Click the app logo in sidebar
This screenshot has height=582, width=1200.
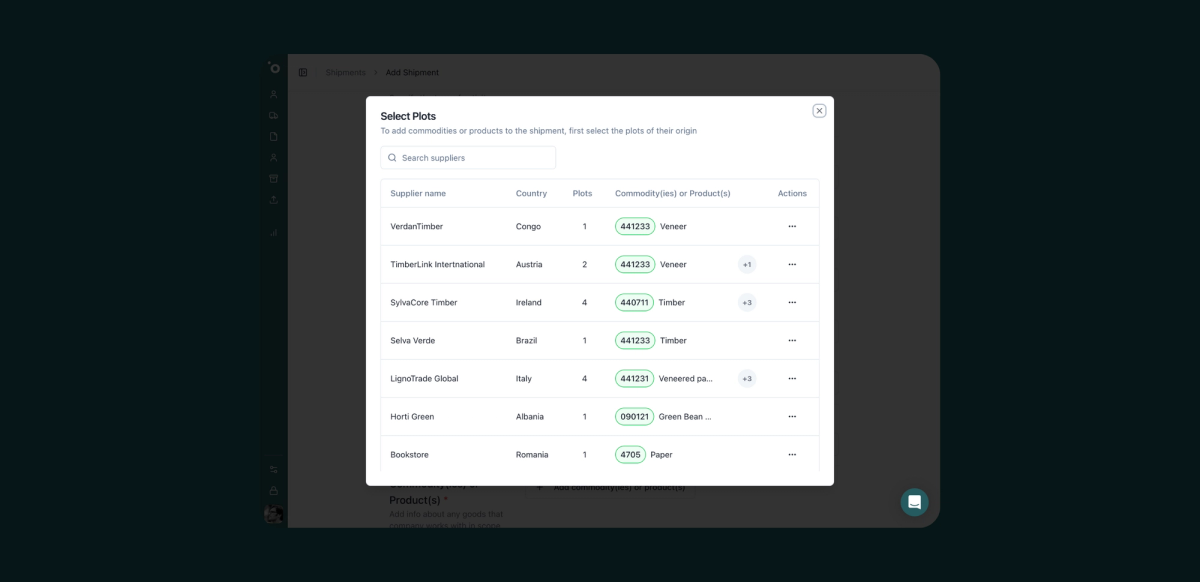coord(274,68)
